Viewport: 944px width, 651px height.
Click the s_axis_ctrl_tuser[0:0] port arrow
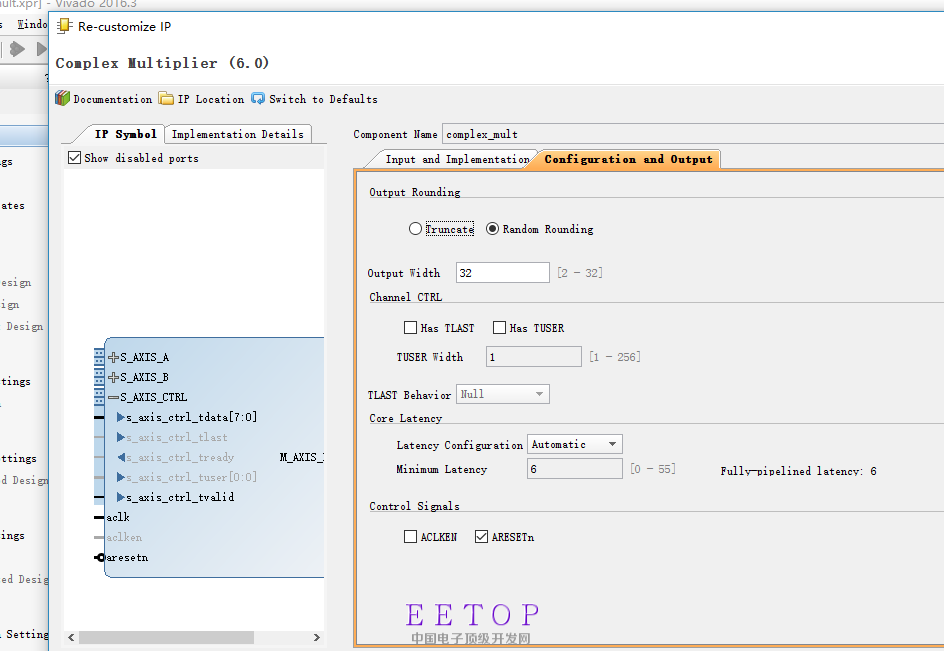(x=120, y=477)
